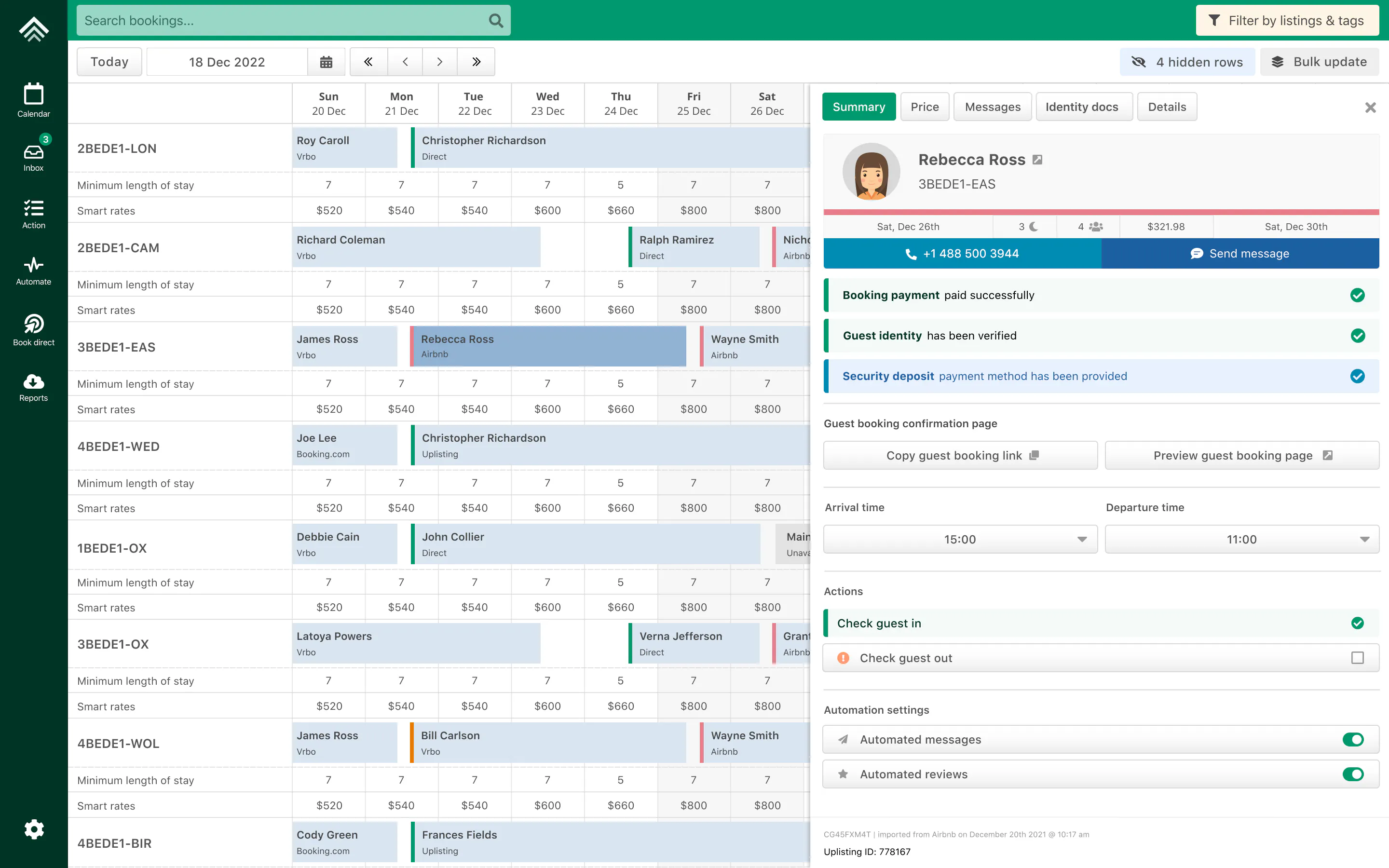Click Send message button
The height and width of the screenshot is (868, 1389).
1240,254
